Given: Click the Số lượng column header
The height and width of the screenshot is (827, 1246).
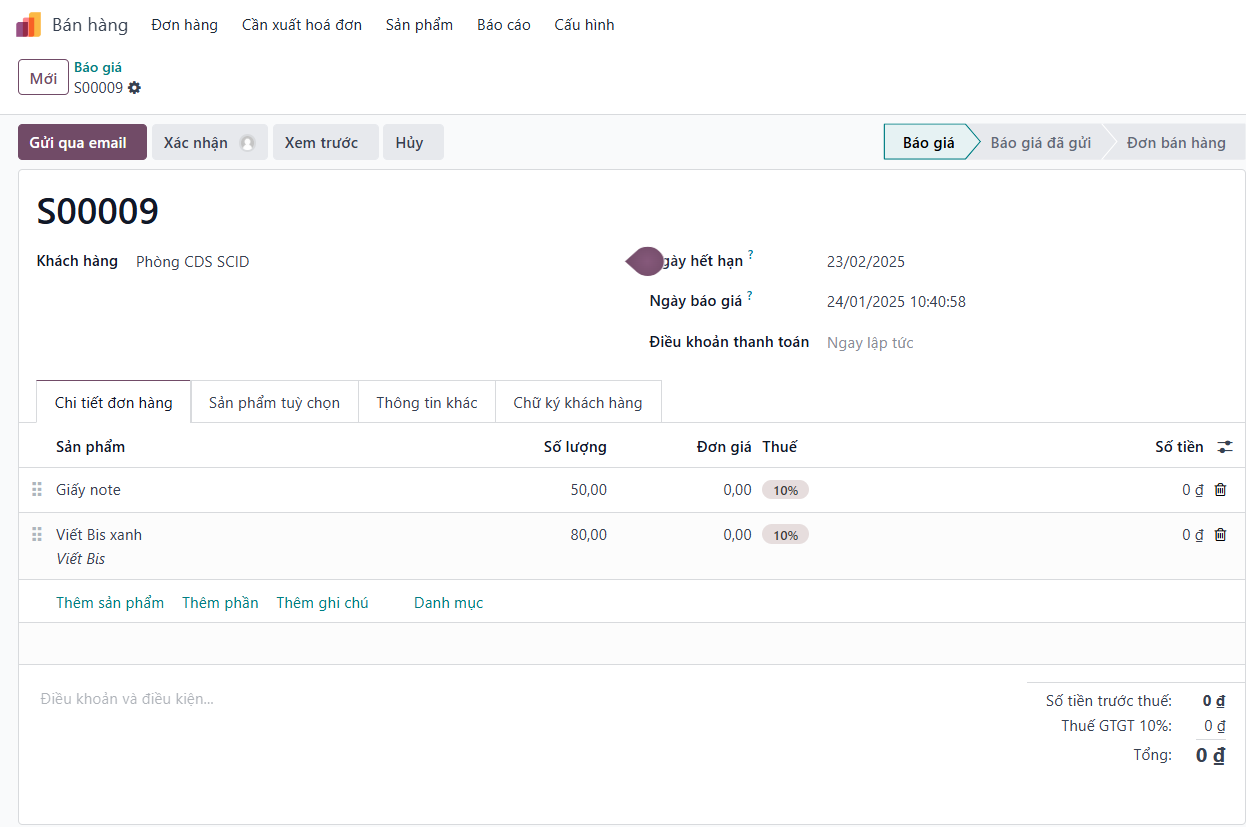Looking at the screenshot, I should tap(575, 447).
